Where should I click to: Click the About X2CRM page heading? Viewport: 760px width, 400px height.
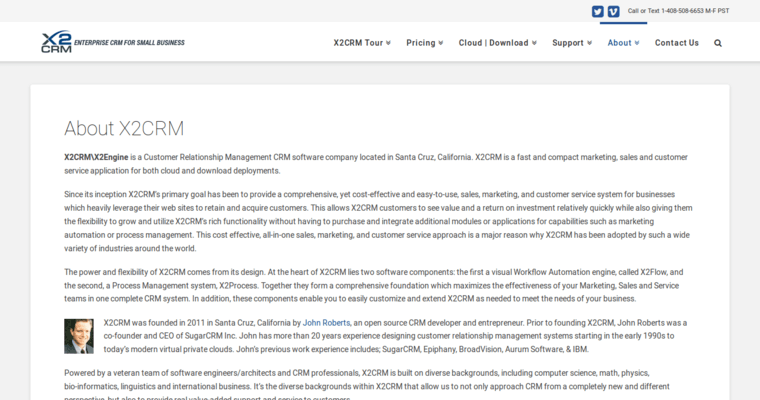124,128
